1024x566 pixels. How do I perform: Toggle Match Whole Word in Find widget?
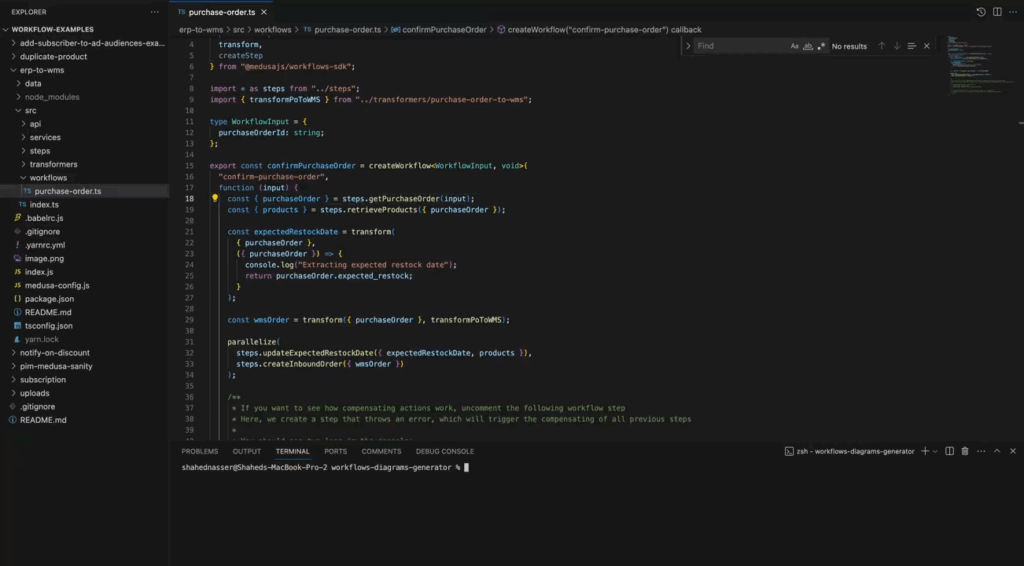(808, 46)
